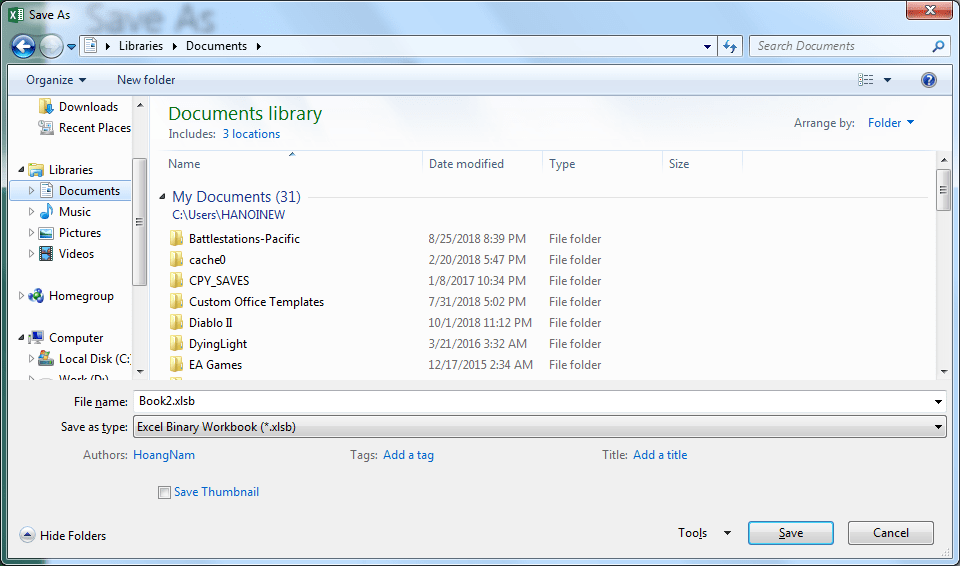Open the recent locations dropdown arrow
The image size is (960, 566).
point(71,47)
